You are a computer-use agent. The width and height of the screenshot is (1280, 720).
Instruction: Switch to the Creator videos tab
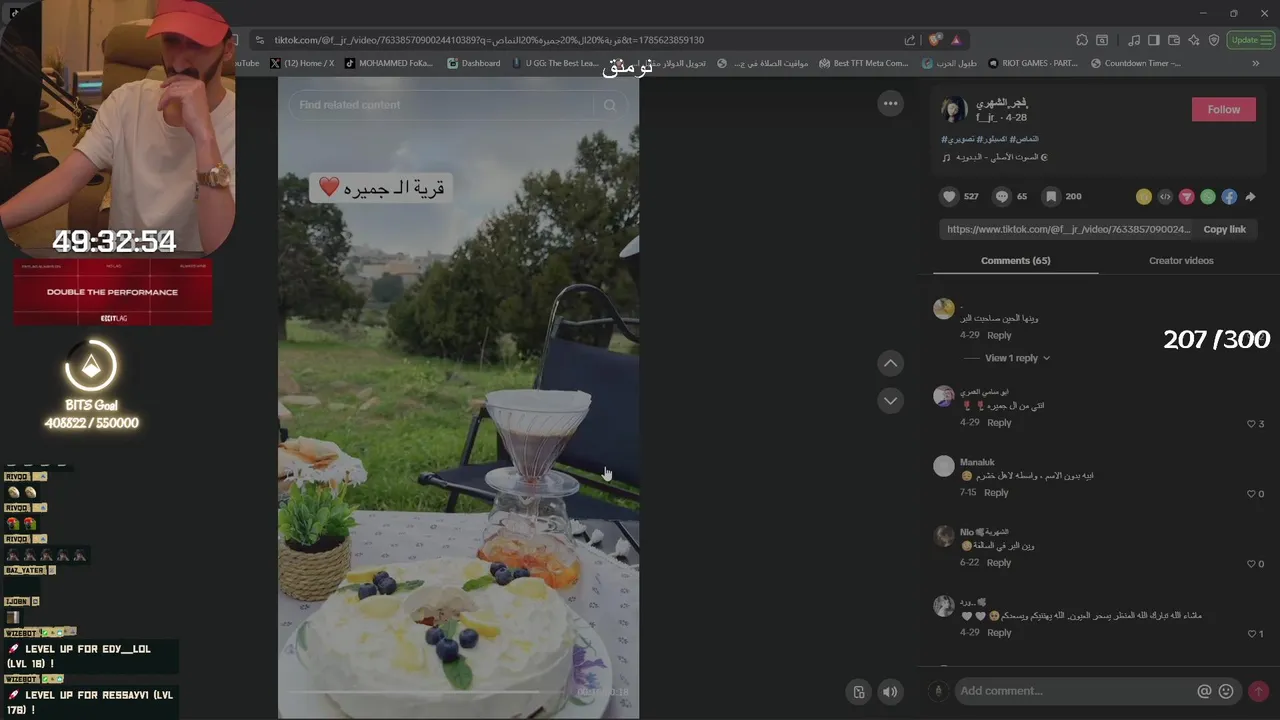click(x=1181, y=261)
